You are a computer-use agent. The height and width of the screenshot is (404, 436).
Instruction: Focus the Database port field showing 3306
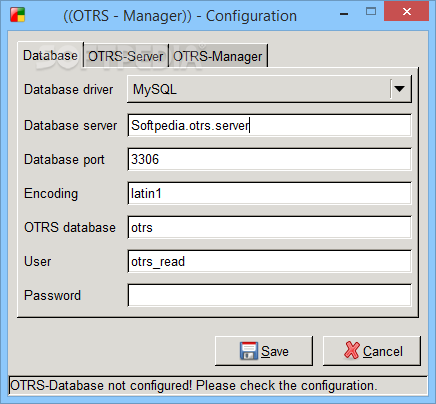[269, 159]
